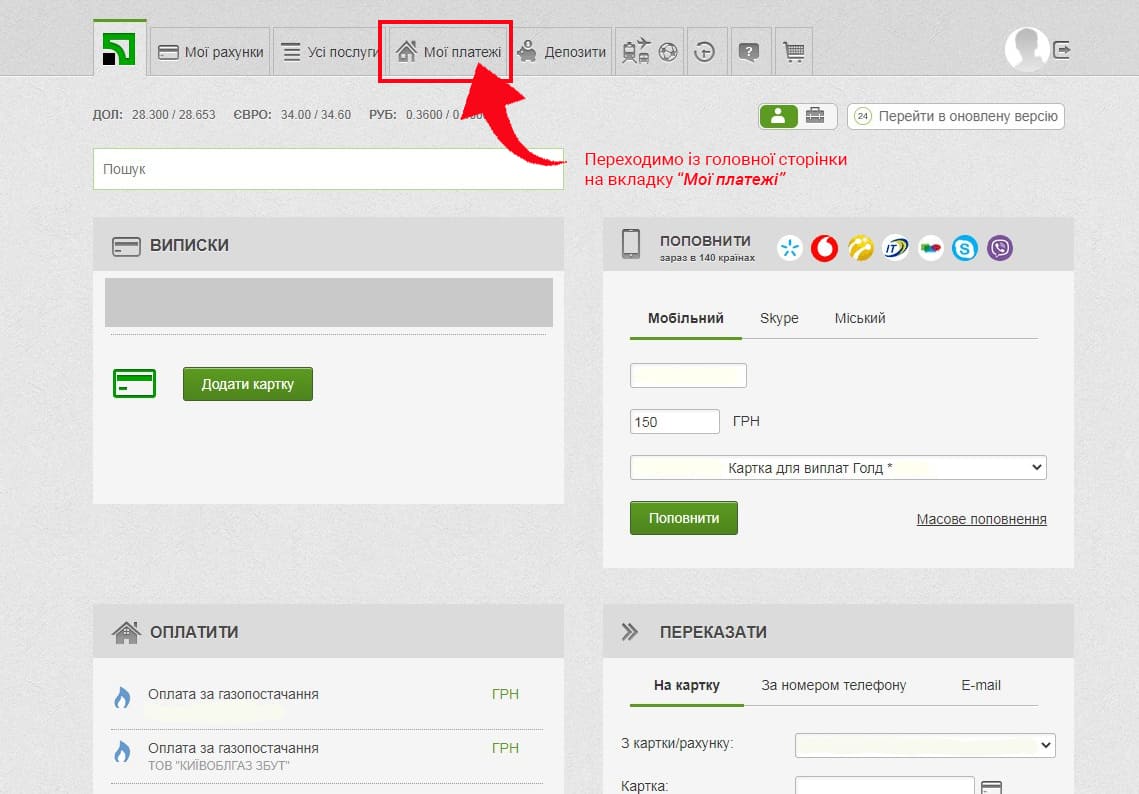Switch to business briefcase mode toggle
This screenshot has width=1139, height=794.
[x=815, y=116]
